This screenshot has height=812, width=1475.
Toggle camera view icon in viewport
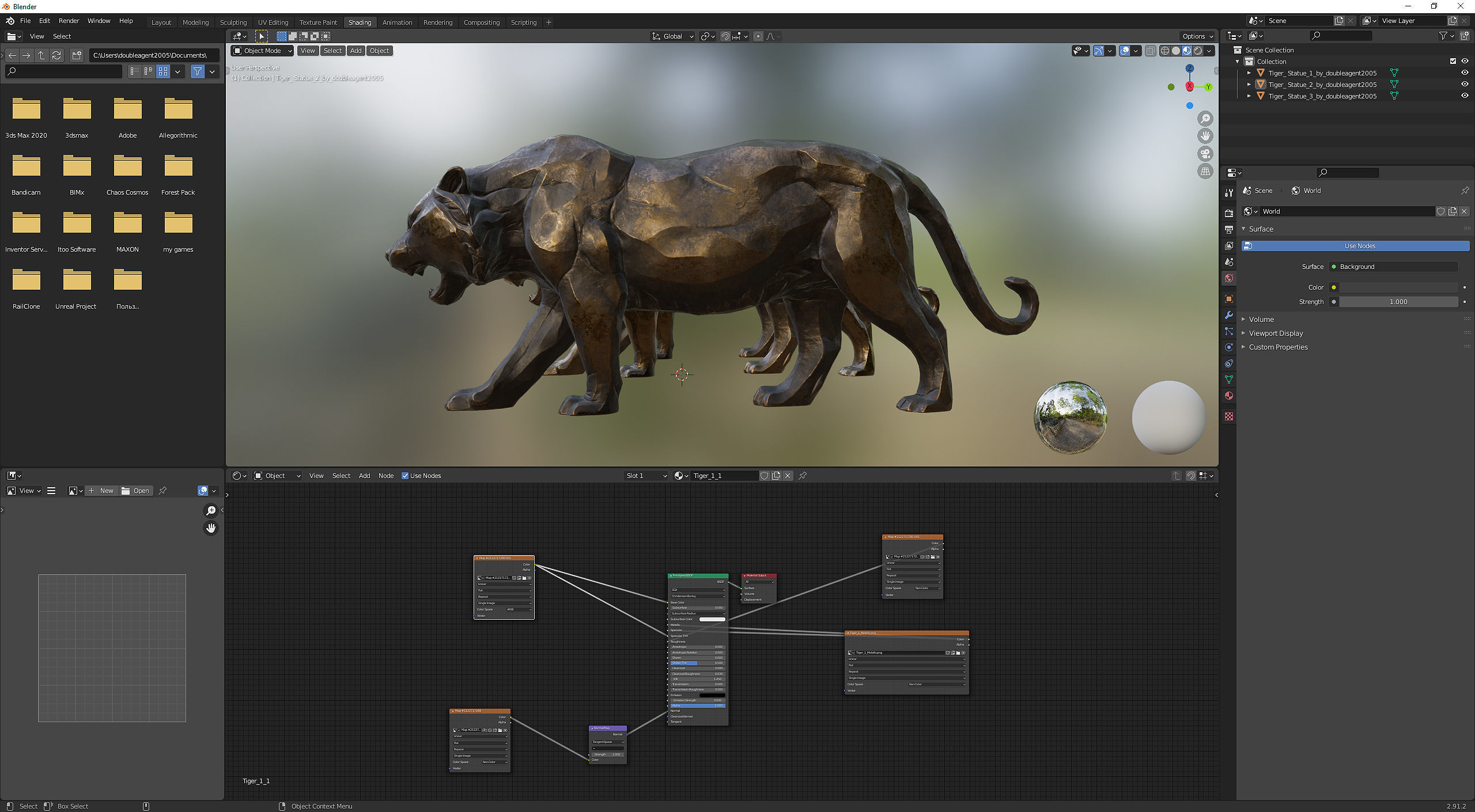coord(1205,154)
